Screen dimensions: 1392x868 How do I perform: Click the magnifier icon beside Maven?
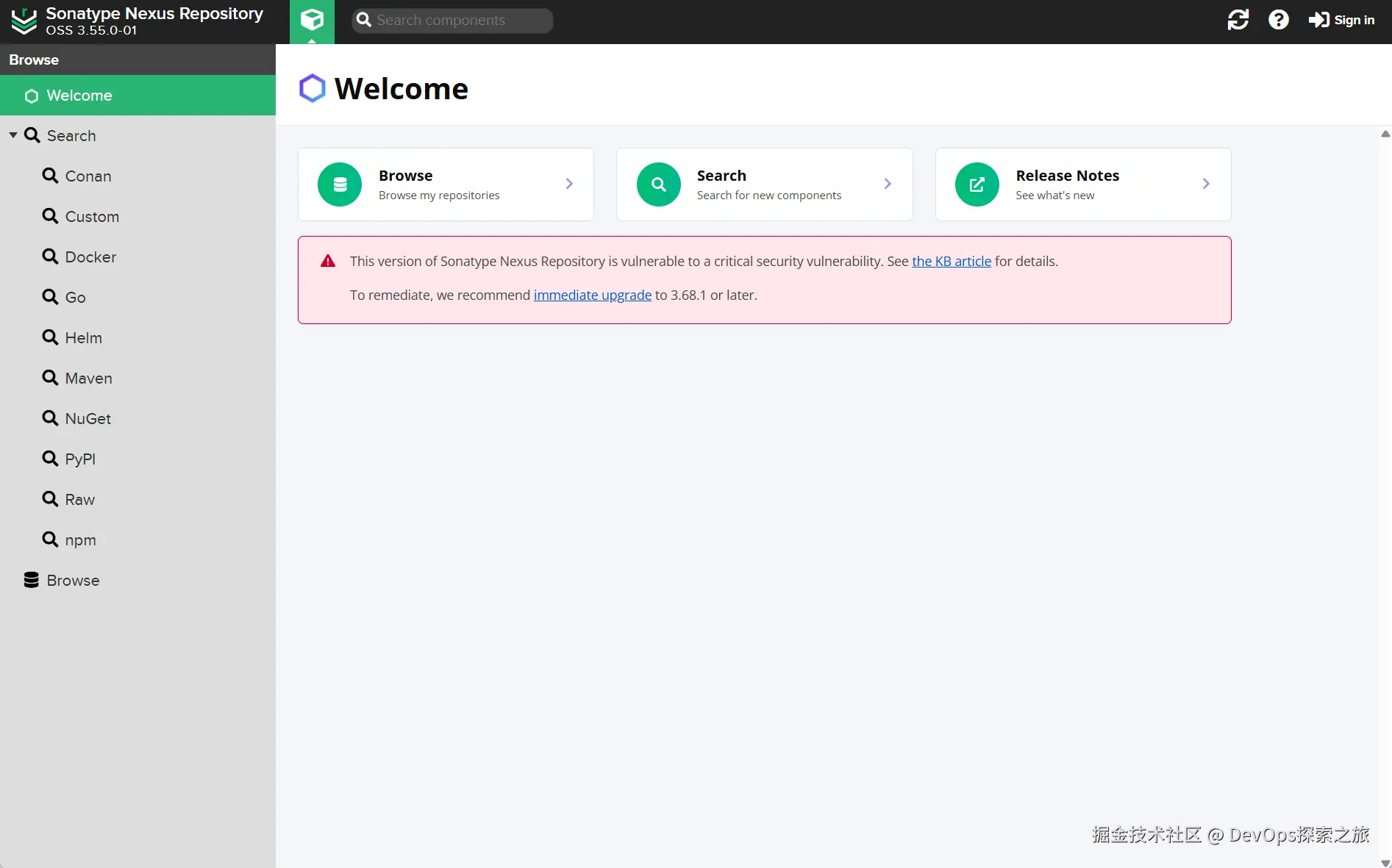click(x=50, y=377)
